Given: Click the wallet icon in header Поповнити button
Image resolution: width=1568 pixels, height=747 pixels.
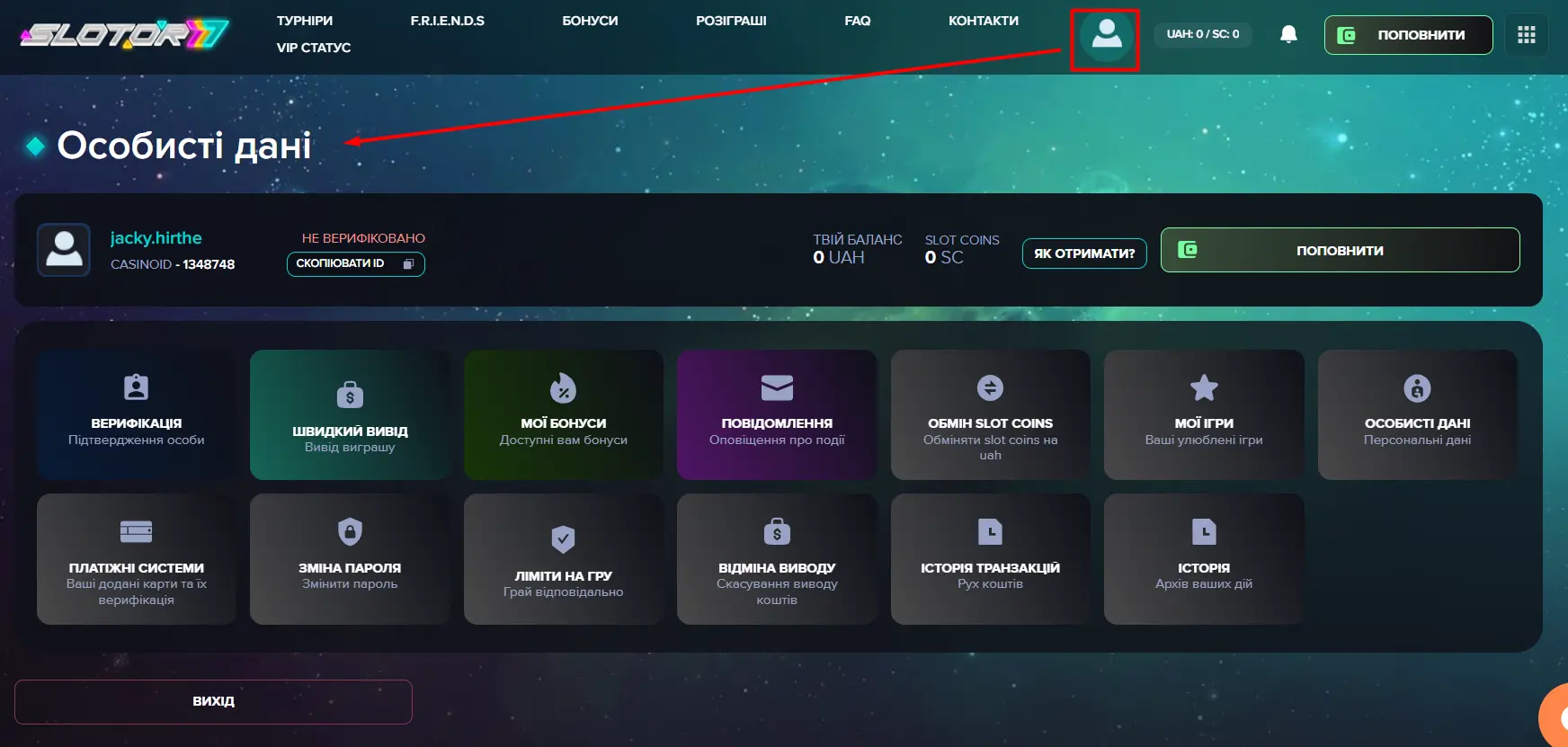Looking at the screenshot, I should [1346, 35].
